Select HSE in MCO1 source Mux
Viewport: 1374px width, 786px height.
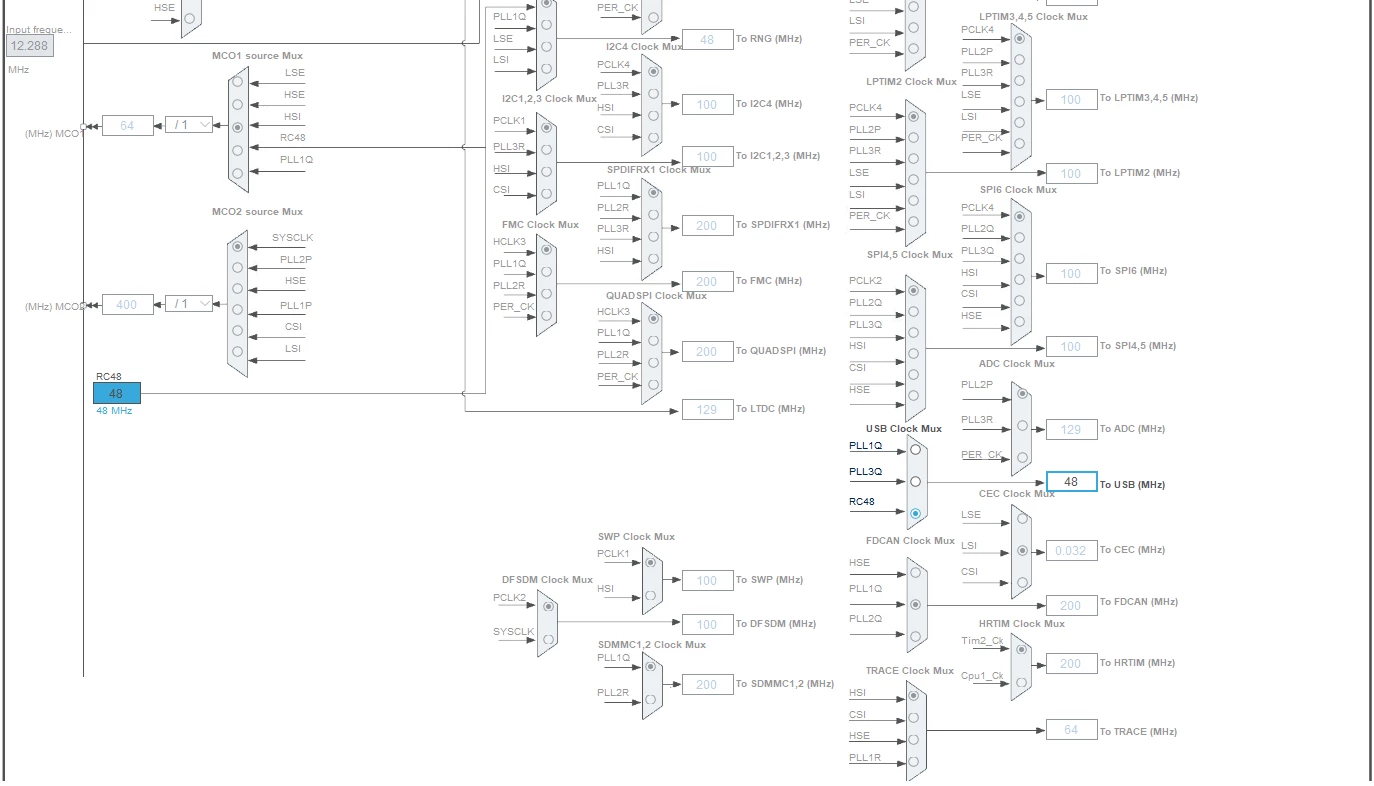(x=238, y=105)
